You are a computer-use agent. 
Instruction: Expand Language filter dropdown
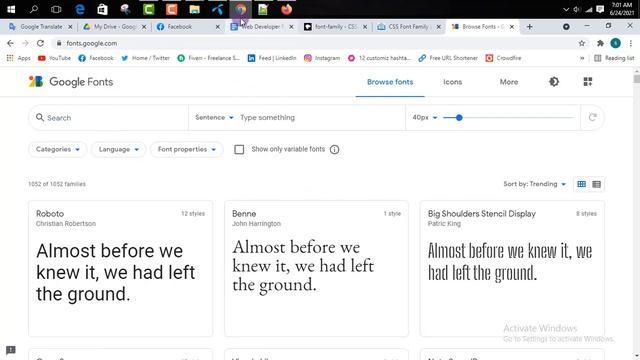[x=118, y=149]
